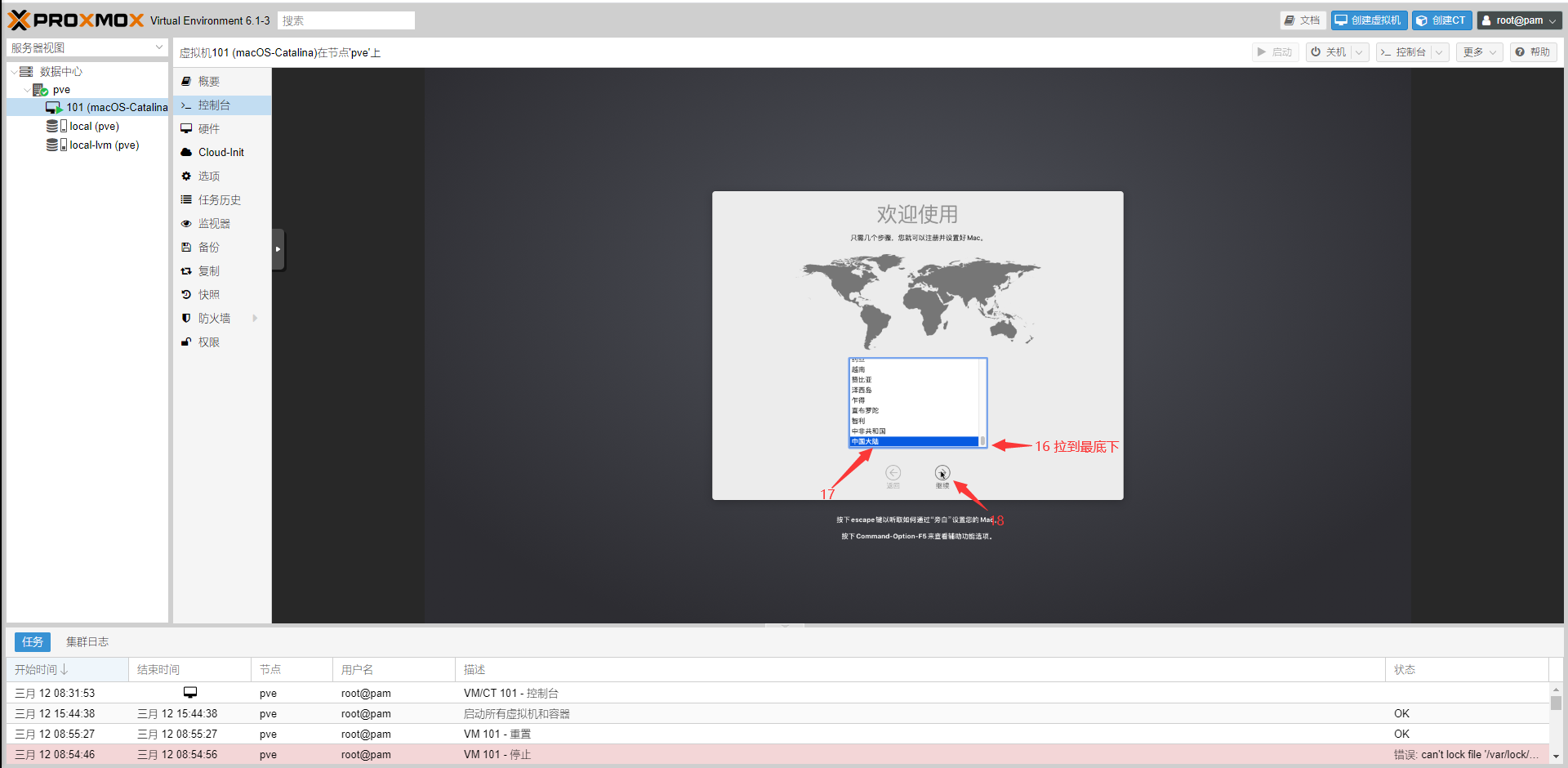
Task: Open the Snapshots (快照) section
Action: (209, 295)
